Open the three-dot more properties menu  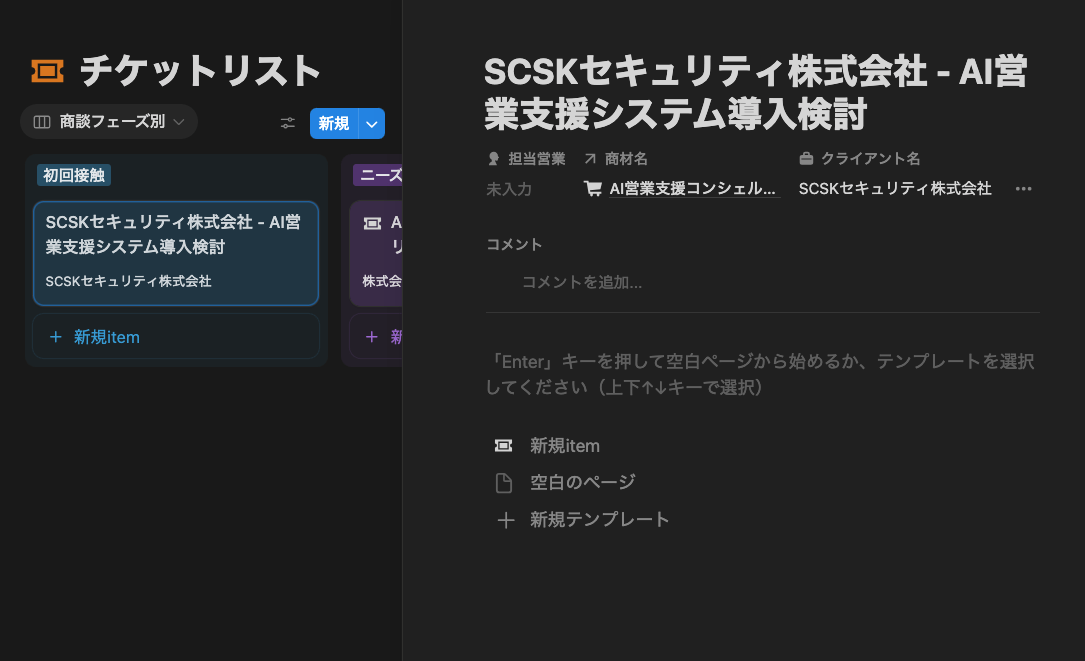(1023, 188)
